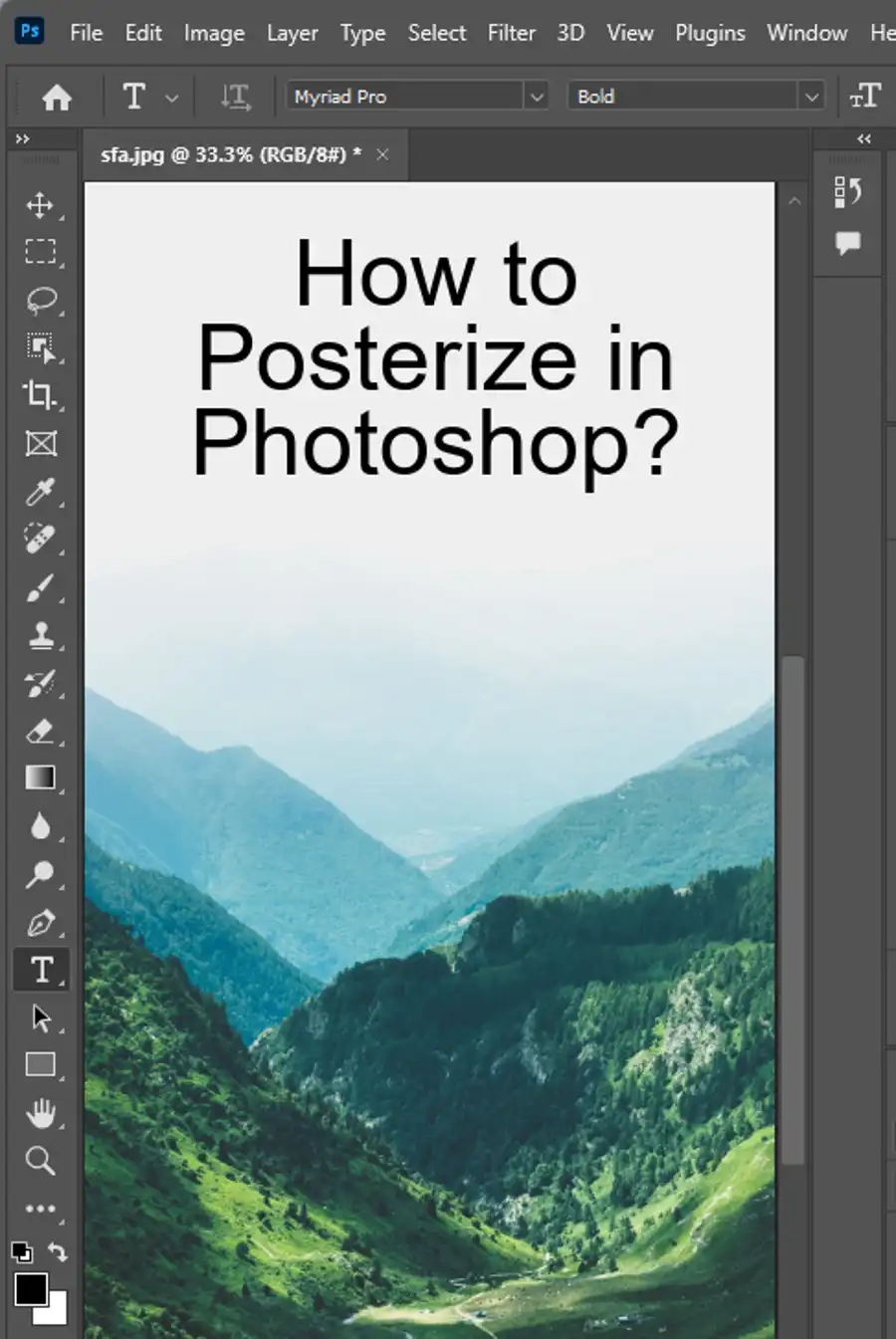Select the Object Selection tool
Screen dimensions: 896x1339
point(40,347)
